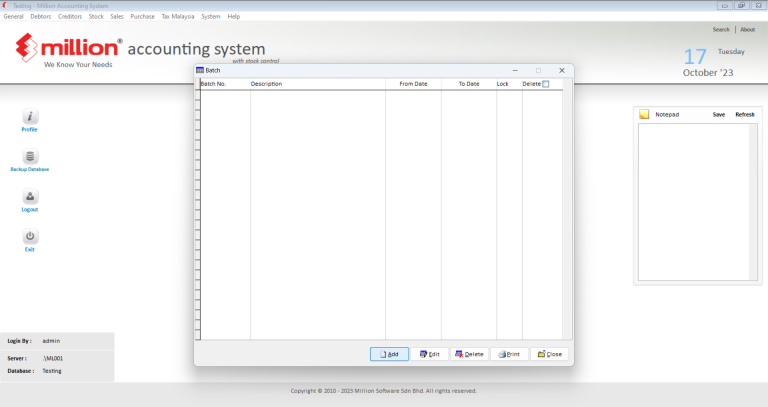
Task: Open the Sales menu
Action: 117,16
